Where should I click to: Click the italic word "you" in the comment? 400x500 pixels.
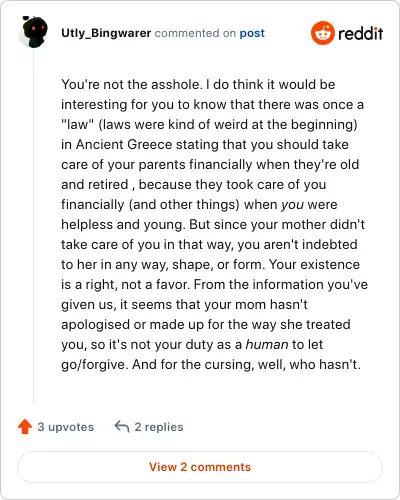(x=292, y=205)
